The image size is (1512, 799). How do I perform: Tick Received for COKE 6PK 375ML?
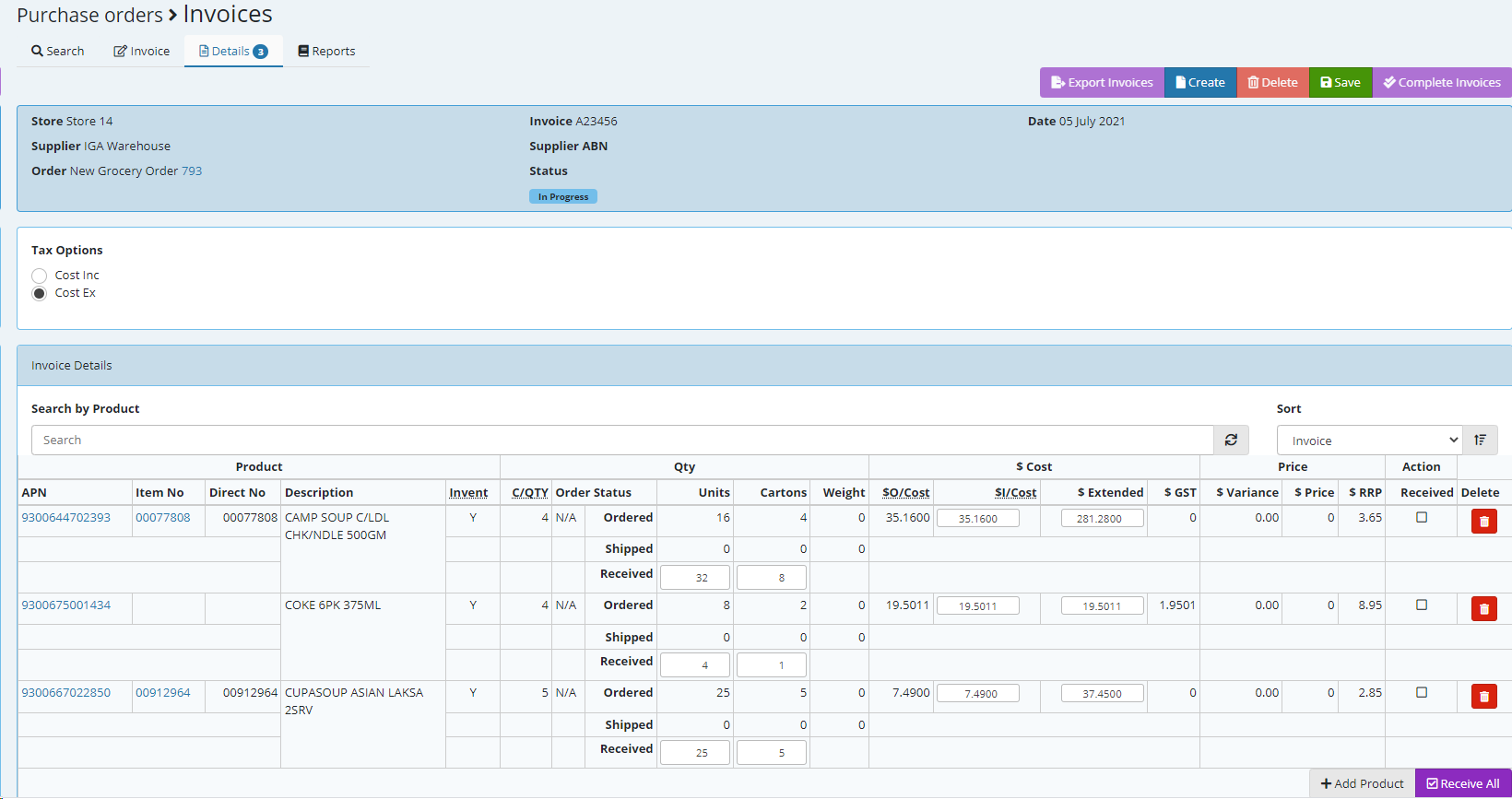click(1422, 605)
